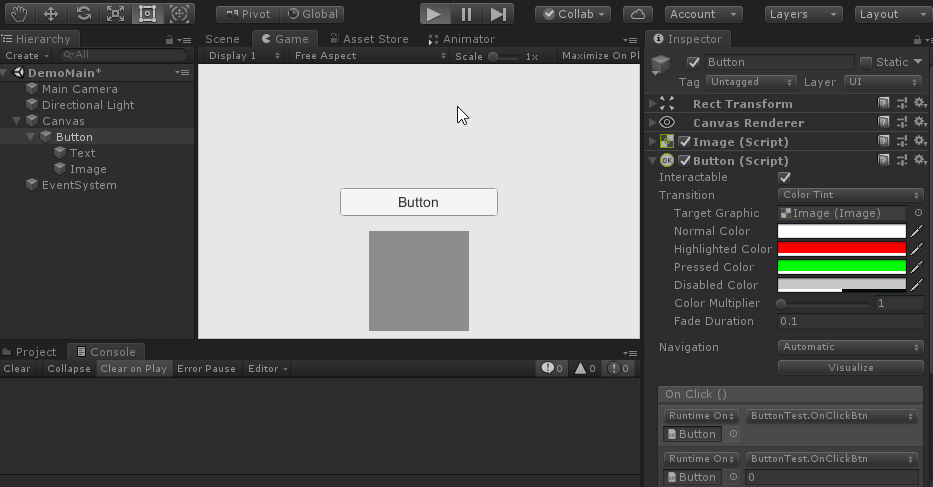This screenshot has height=487, width=933.
Task: Select EventSystem in Hierarchy
Action: [79, 185]
